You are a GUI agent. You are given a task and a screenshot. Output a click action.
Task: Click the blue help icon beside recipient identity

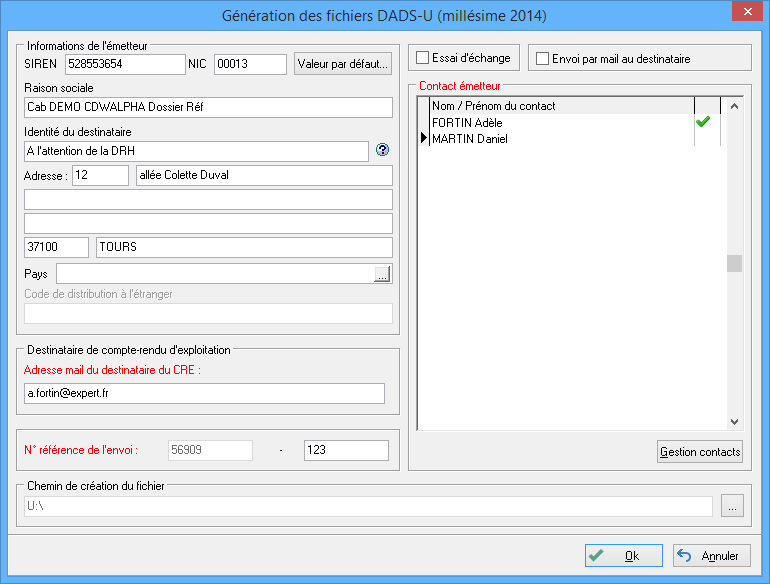pyautogui.click(x=381, y=151)
